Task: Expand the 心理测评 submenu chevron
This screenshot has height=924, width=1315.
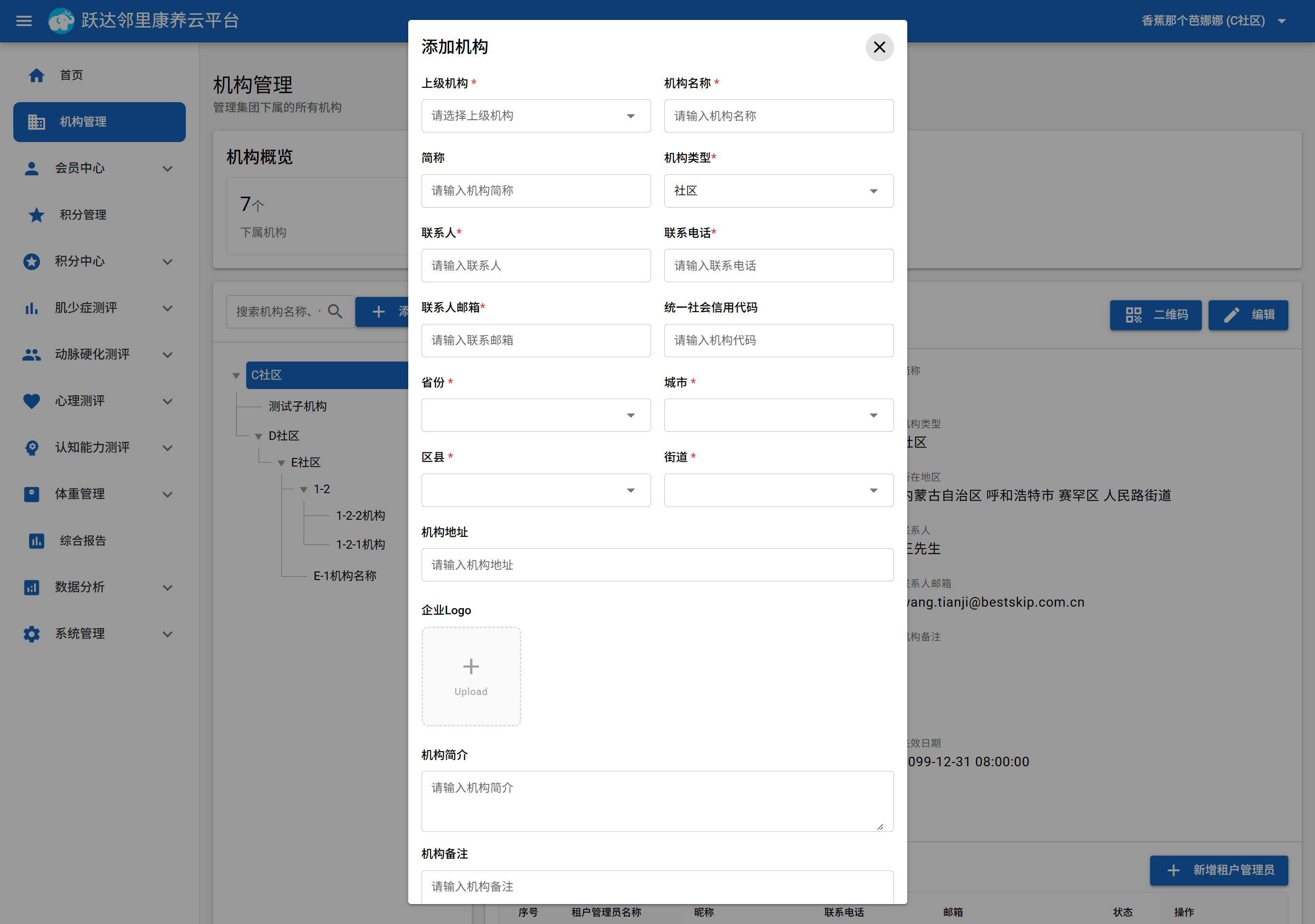Action: 167,402
